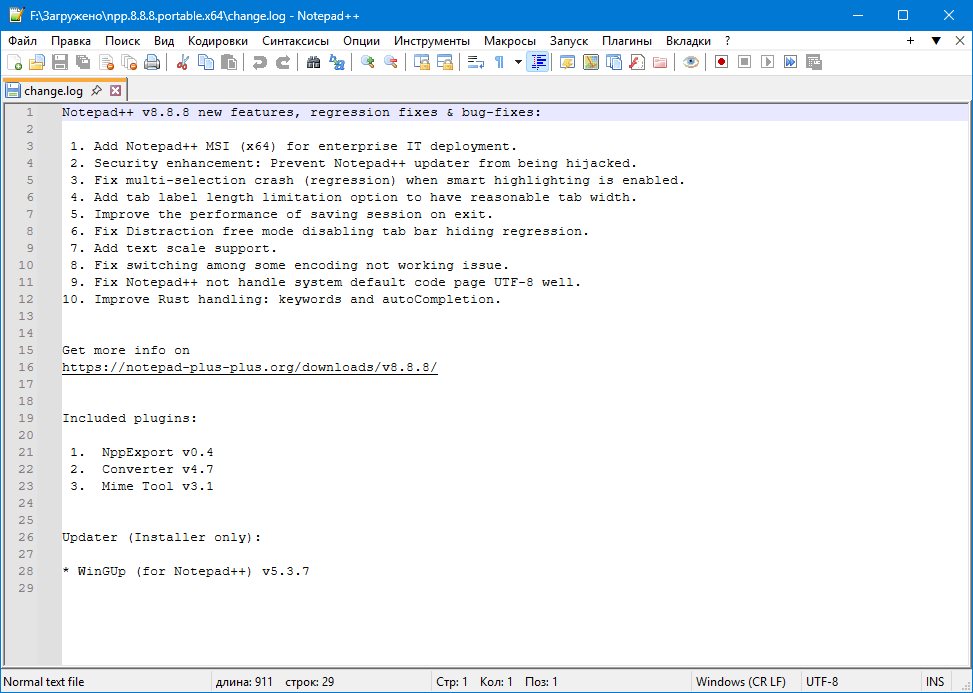Open Find with the binoculars icon

(x=313, y=62)
